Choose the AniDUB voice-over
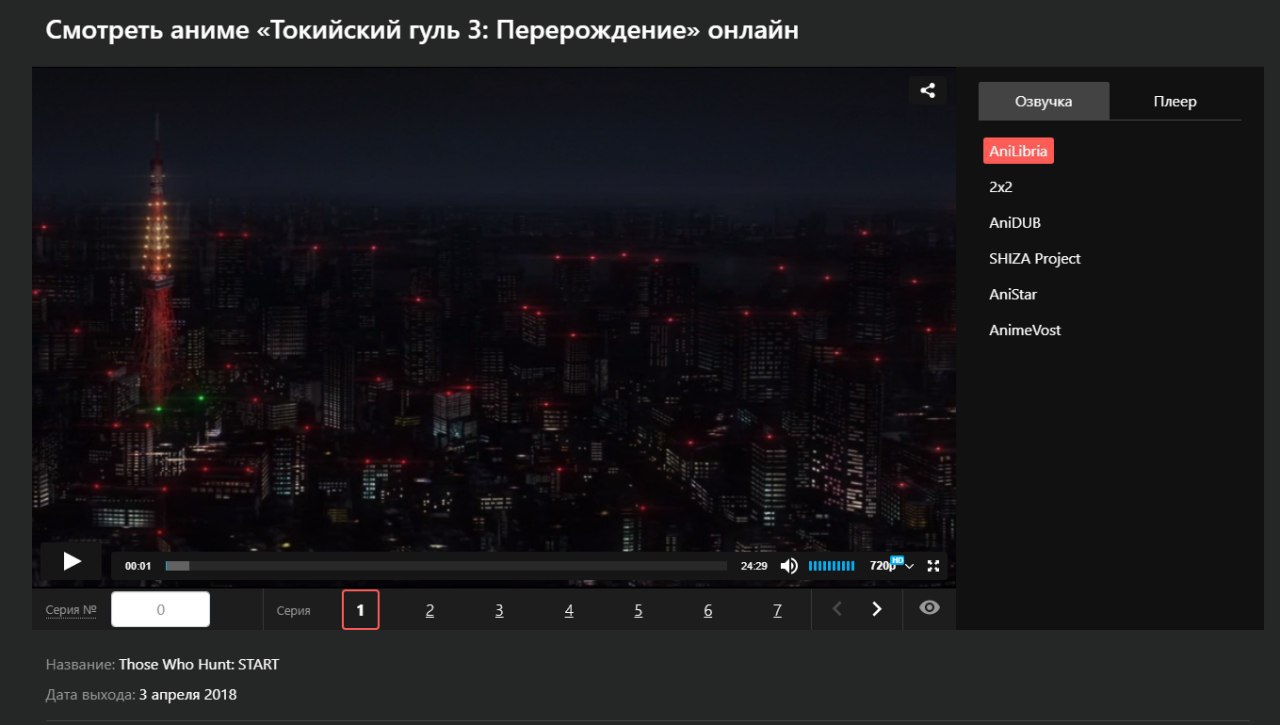Image resolution: width=1280 pixels, height=725 pixels. pyautogui.click(x=1015, y=223)
